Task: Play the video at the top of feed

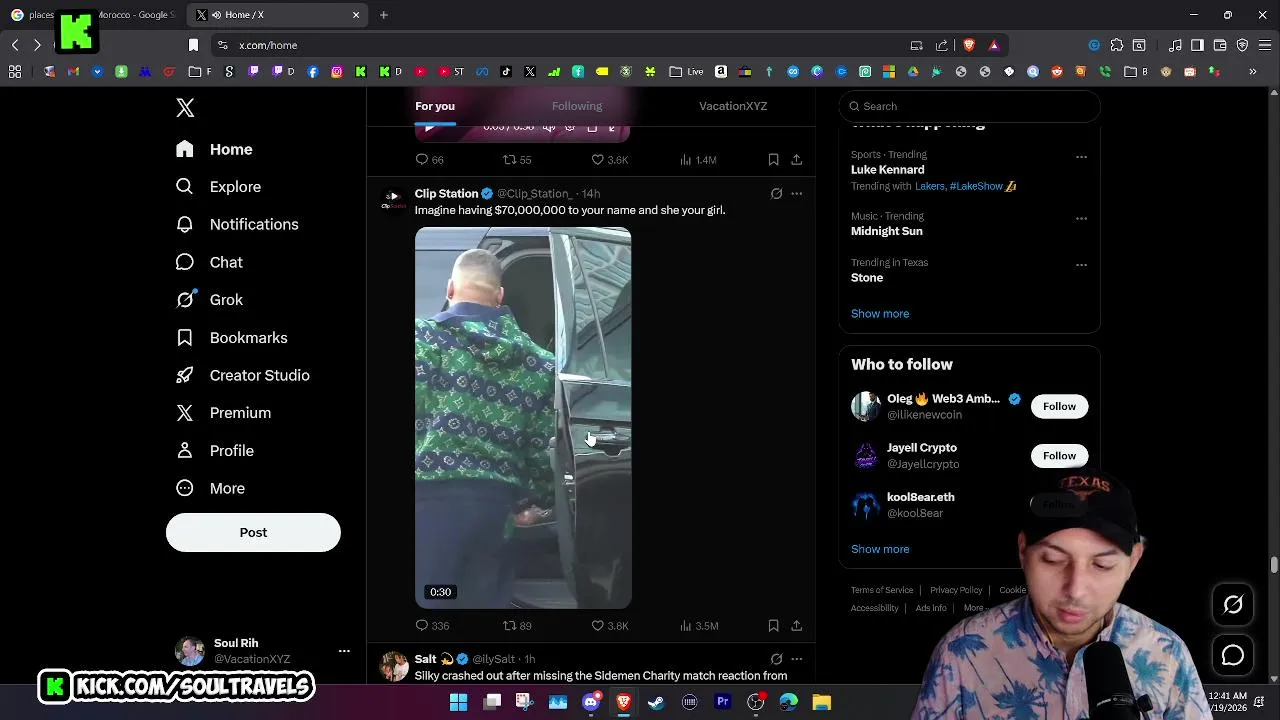Action: coord(429,127)
